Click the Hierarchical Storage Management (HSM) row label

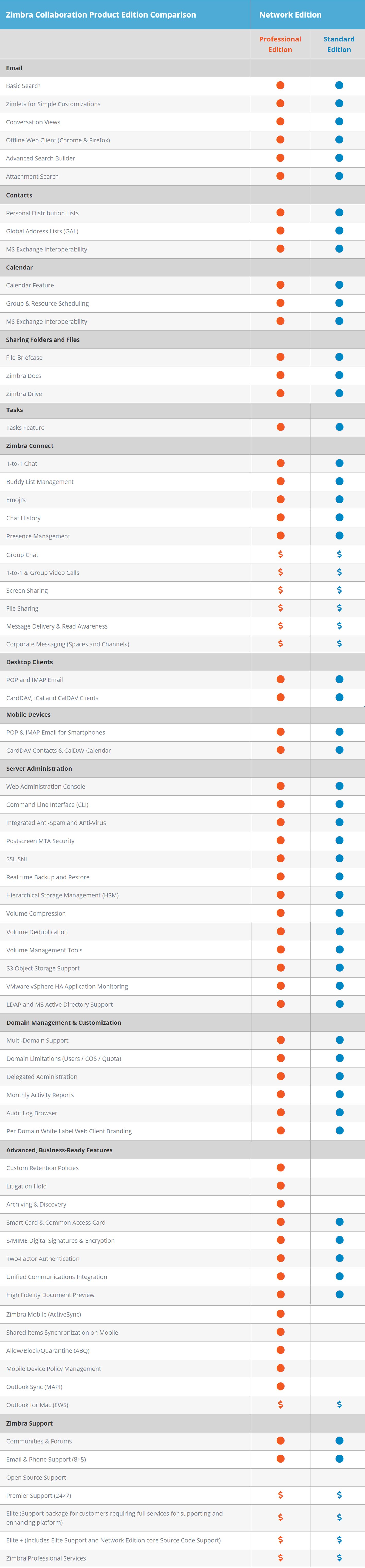[x=62, y=895]
